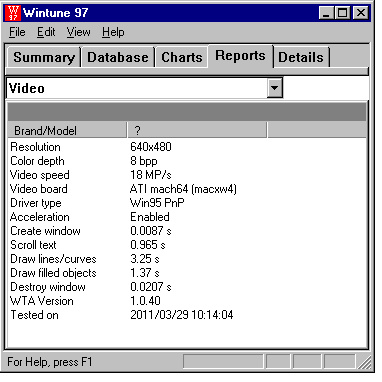Open the Help menu
The height and width of the screenshot is (382, 382).
(113, 32)
